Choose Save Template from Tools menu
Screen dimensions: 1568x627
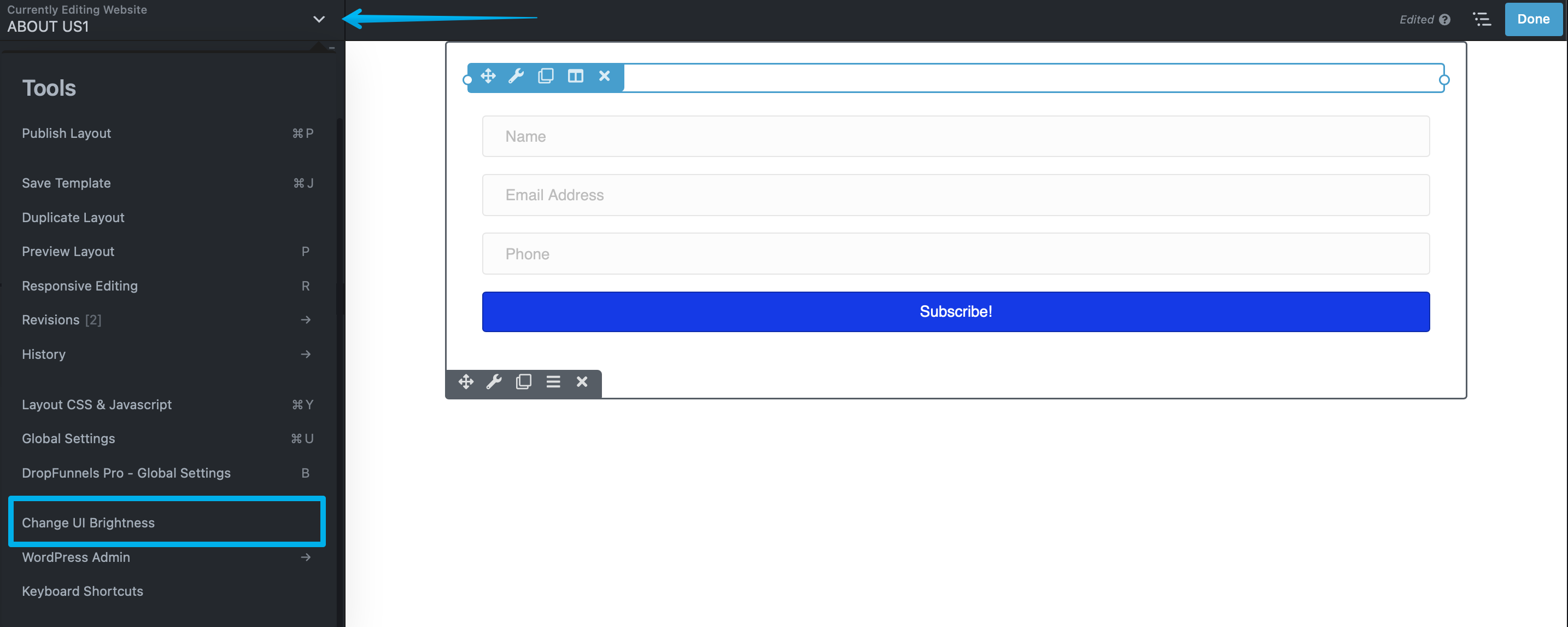[x=167, y=183]
